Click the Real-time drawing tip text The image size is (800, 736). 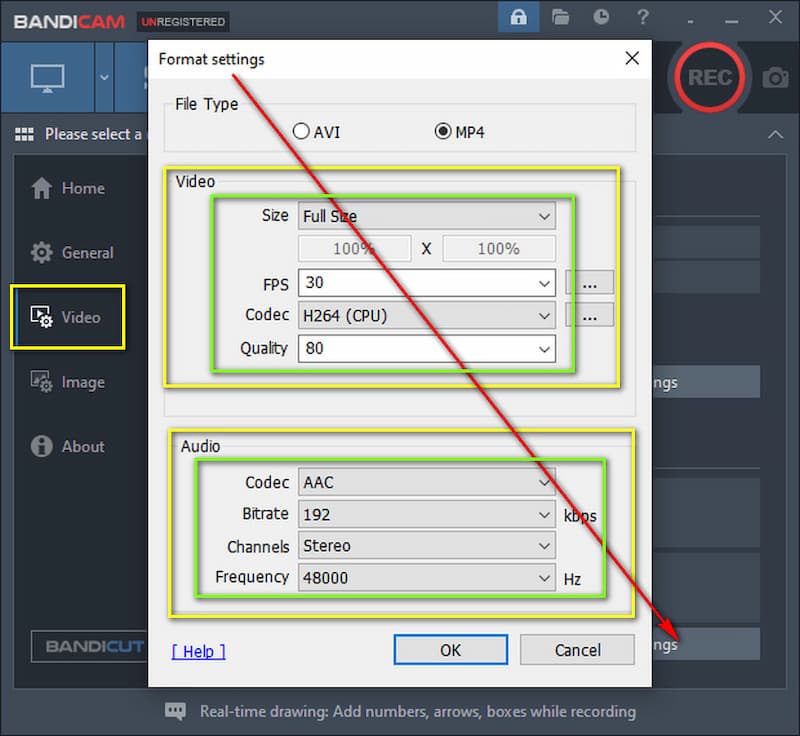(x=418, y=712)
